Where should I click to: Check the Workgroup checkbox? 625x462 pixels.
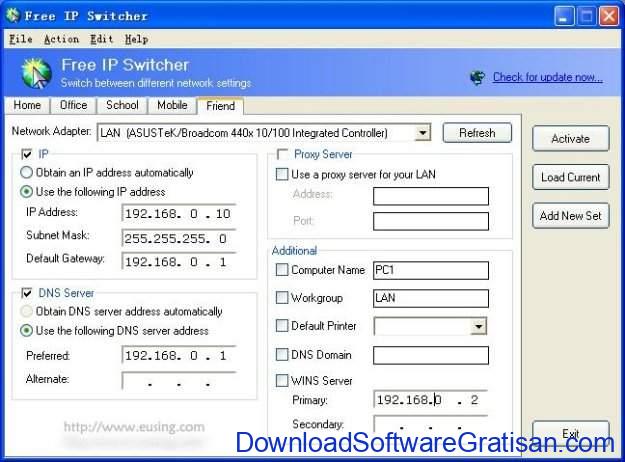(x=282, y=297)
